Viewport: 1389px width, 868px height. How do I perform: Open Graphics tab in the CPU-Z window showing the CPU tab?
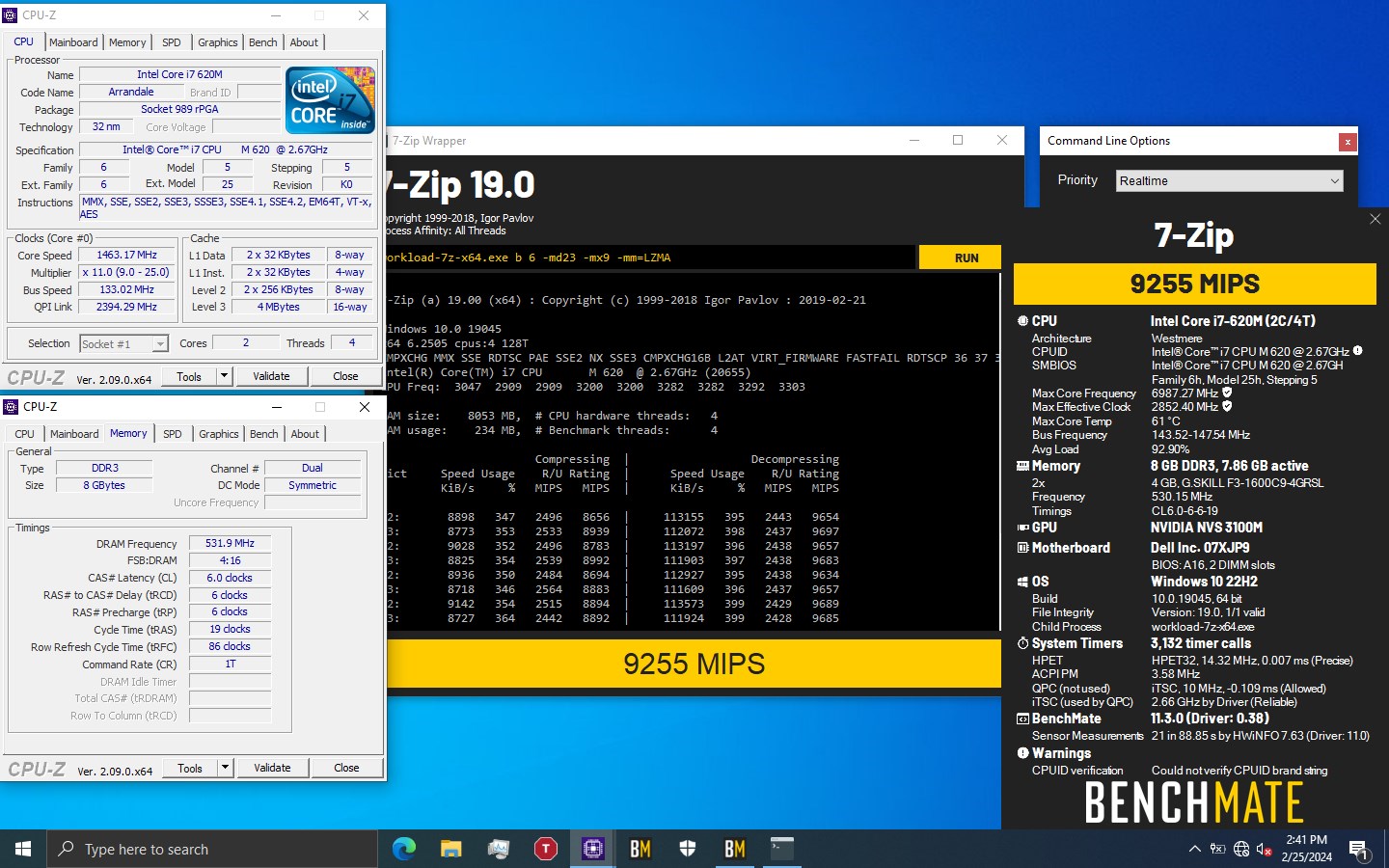(217, 42)
